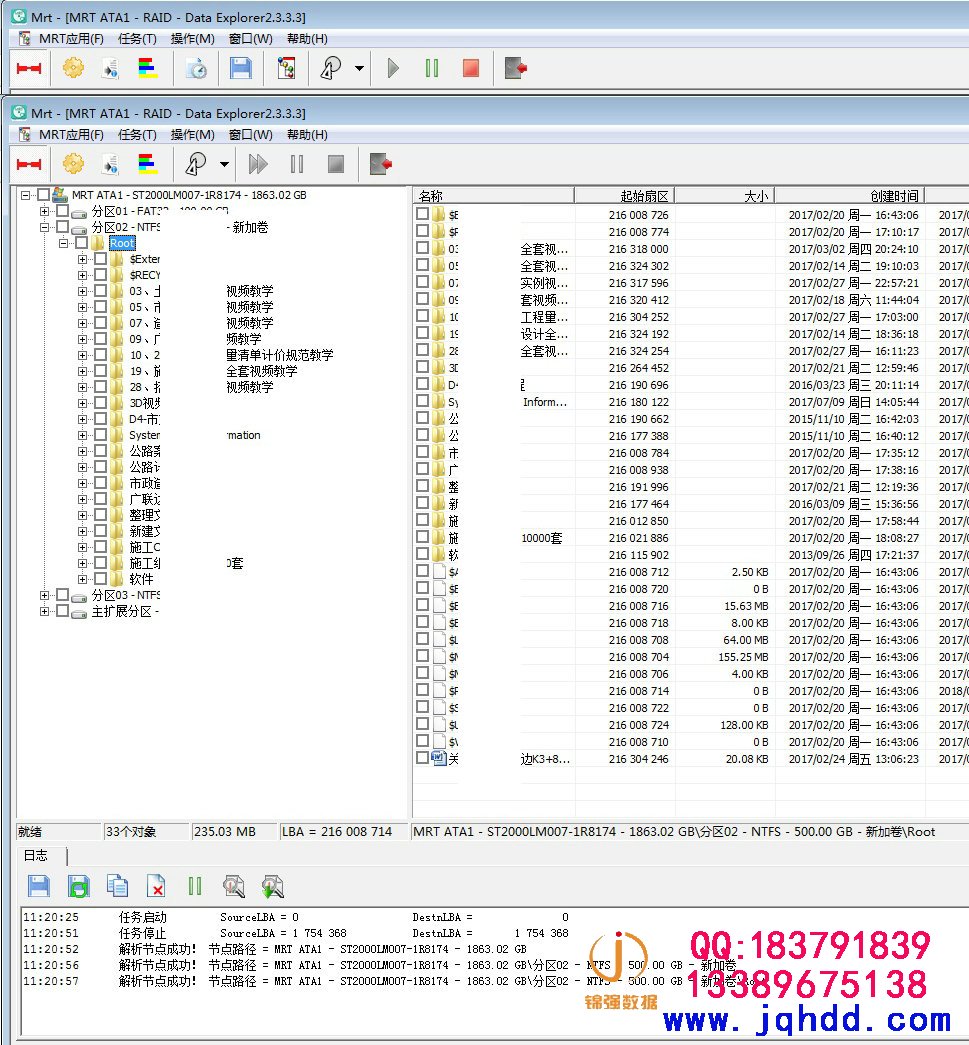Click the exit door icon in the front window toolbar
The image size is (969, 1045).
coord(381,164)
